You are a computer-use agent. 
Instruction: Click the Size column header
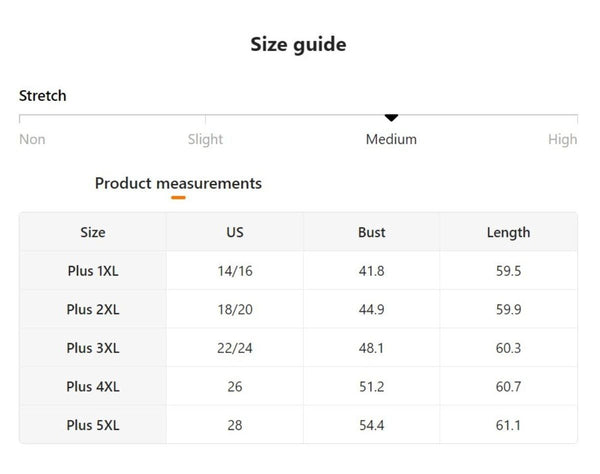pyautogui.click(x=93, y=232)
